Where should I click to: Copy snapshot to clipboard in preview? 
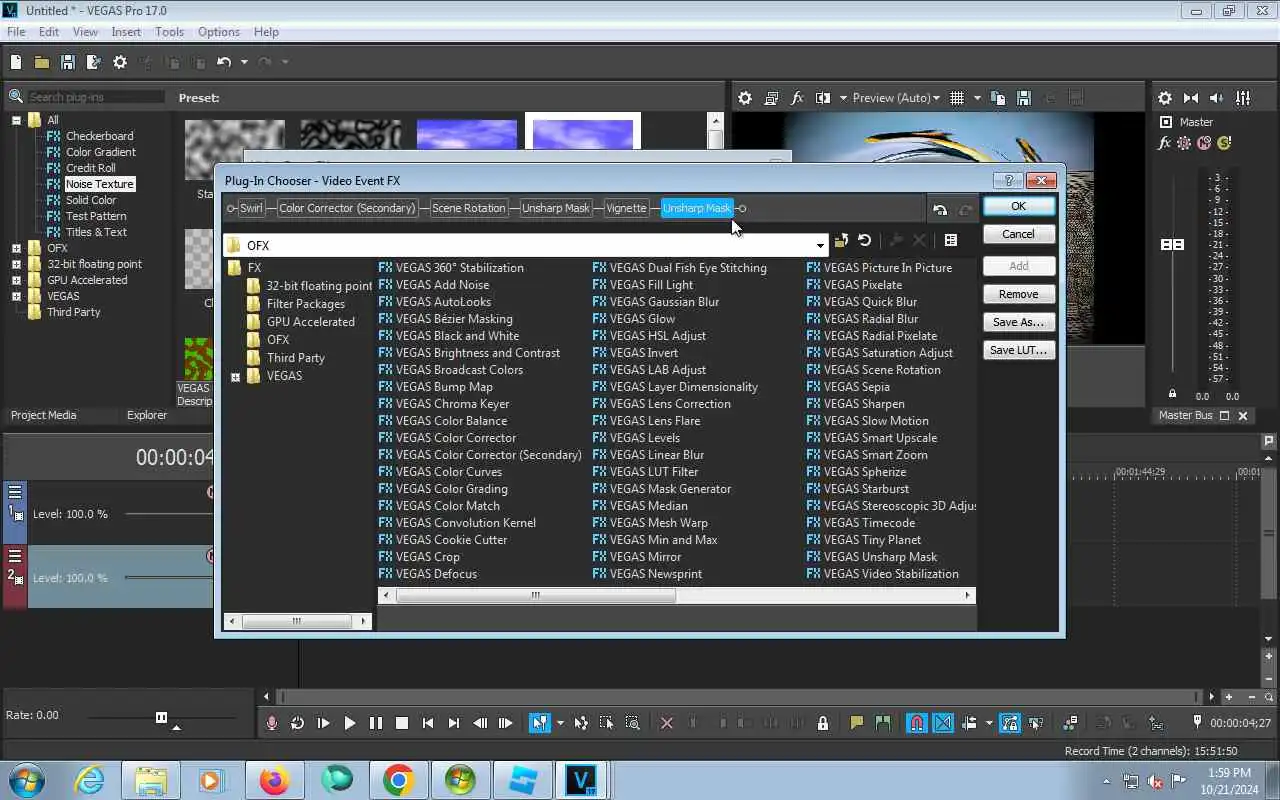click(998, 98)
